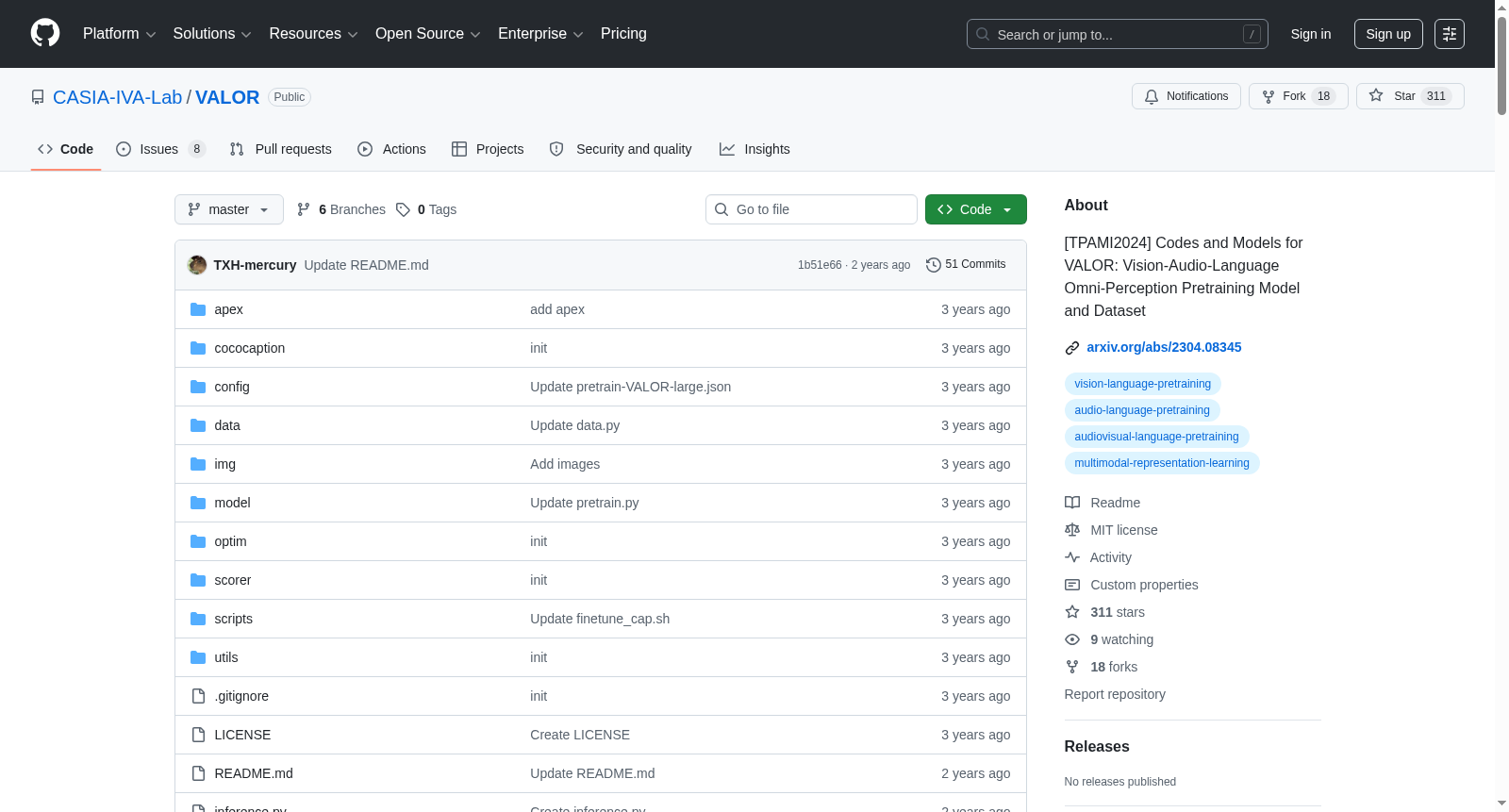View the 51 Commits history
1509x812 pixels.
click(x=966, y=265)
